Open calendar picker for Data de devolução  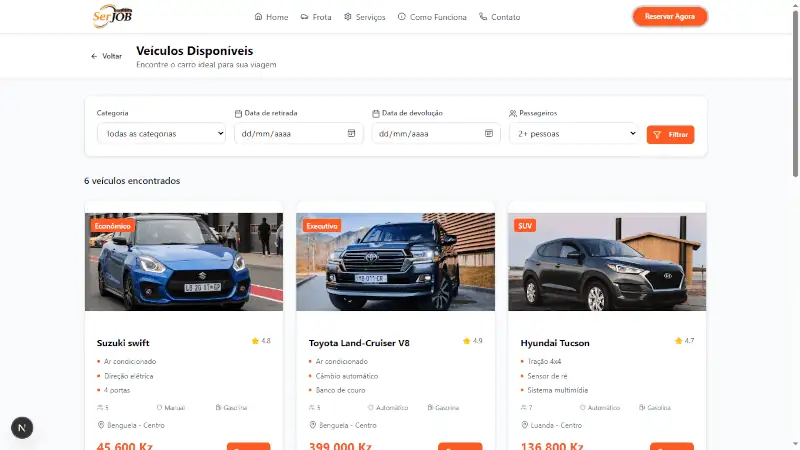(488, 133)
